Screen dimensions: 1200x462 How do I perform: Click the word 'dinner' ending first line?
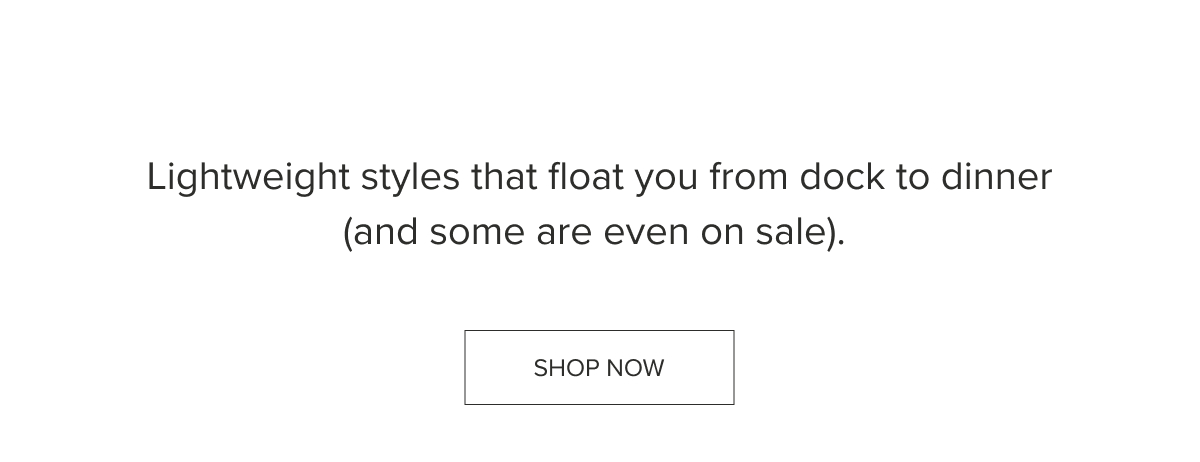[995, 178]
